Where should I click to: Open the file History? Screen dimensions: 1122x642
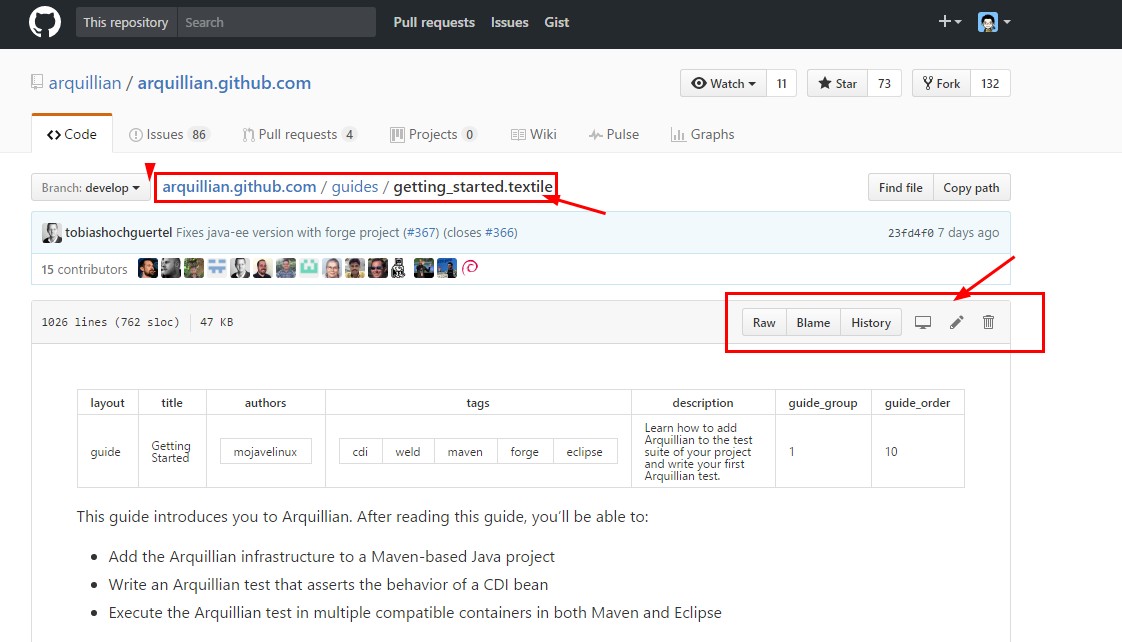click(871, 323)
